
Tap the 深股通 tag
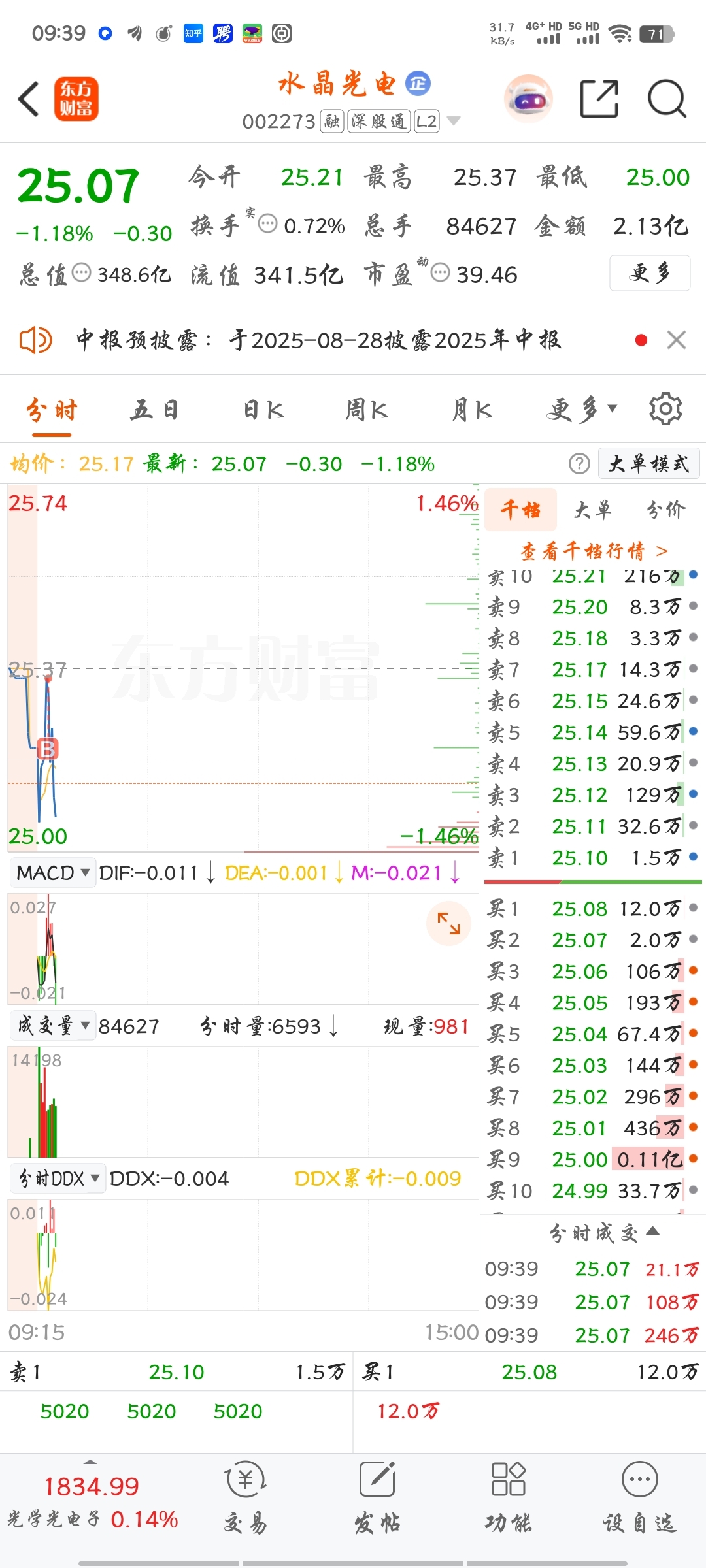pos(379,122)
